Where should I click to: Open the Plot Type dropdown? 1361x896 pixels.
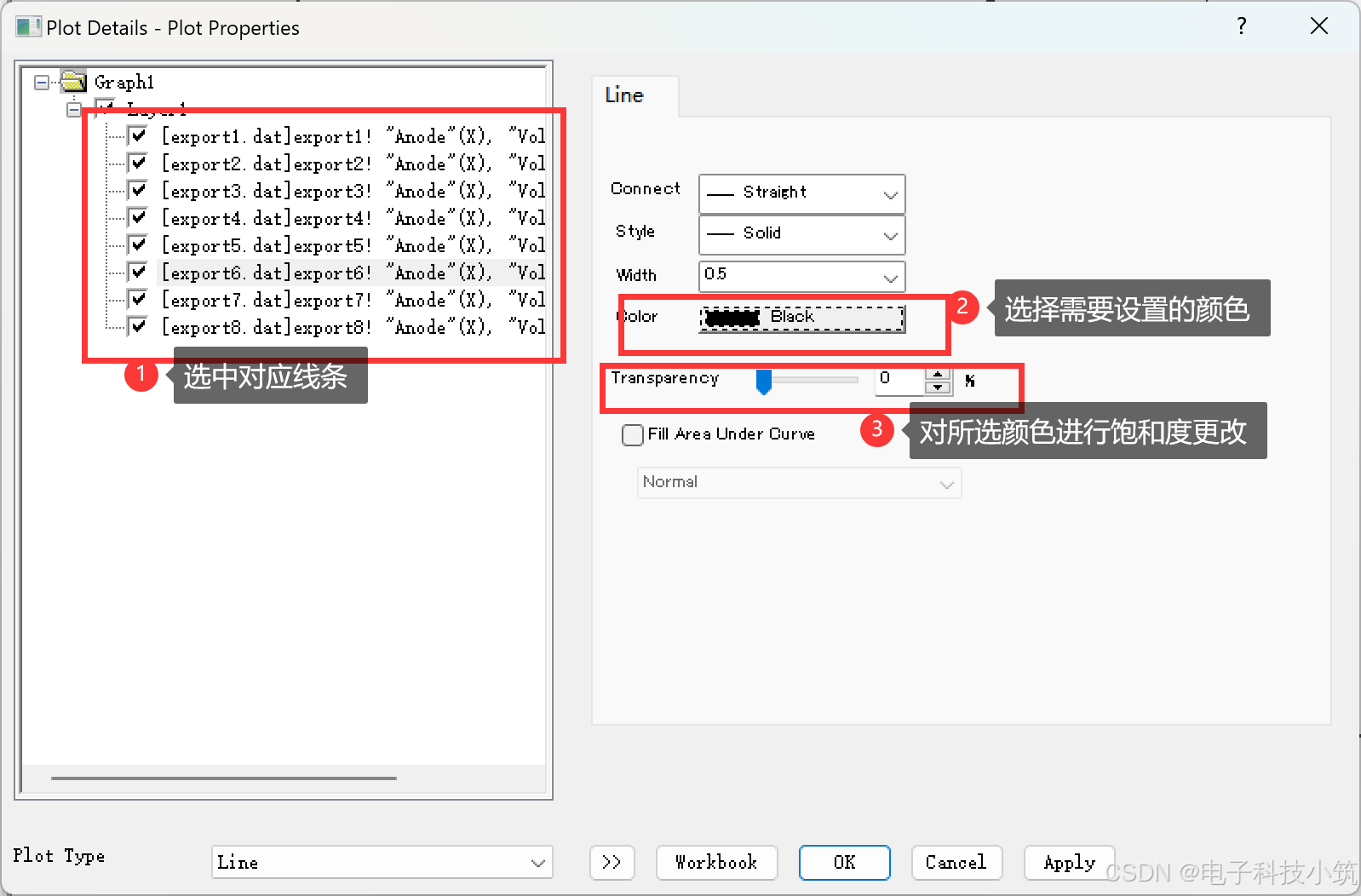pos(382,862)
